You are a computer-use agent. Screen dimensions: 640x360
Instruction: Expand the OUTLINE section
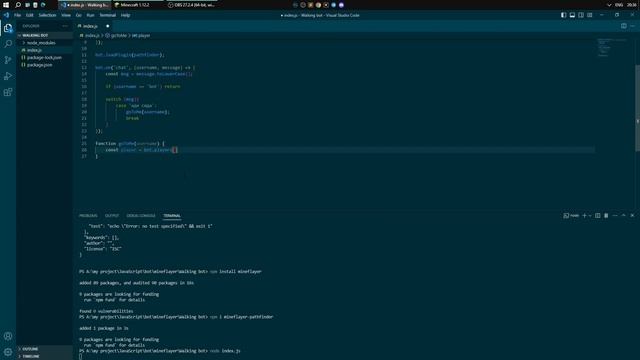[44, 349]
